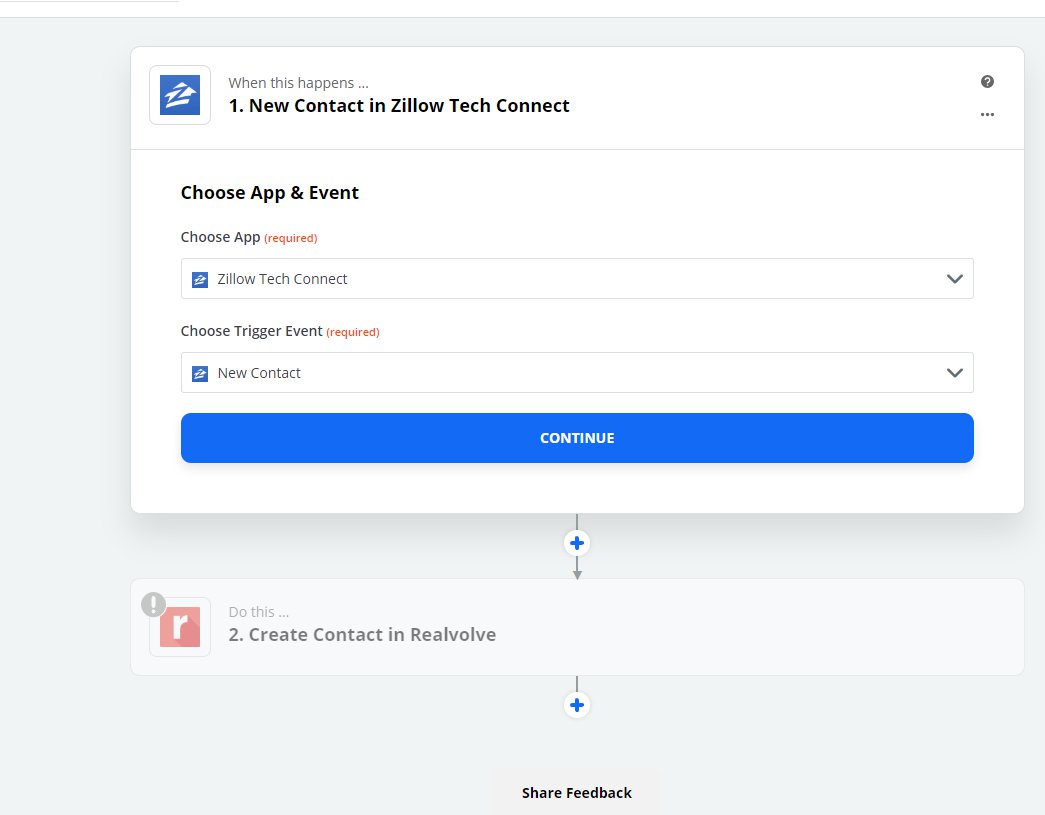Viewport: 1045px width, 815px height.
Task: Expand the Choose App dropdown chevron
Action: point(954,279)
